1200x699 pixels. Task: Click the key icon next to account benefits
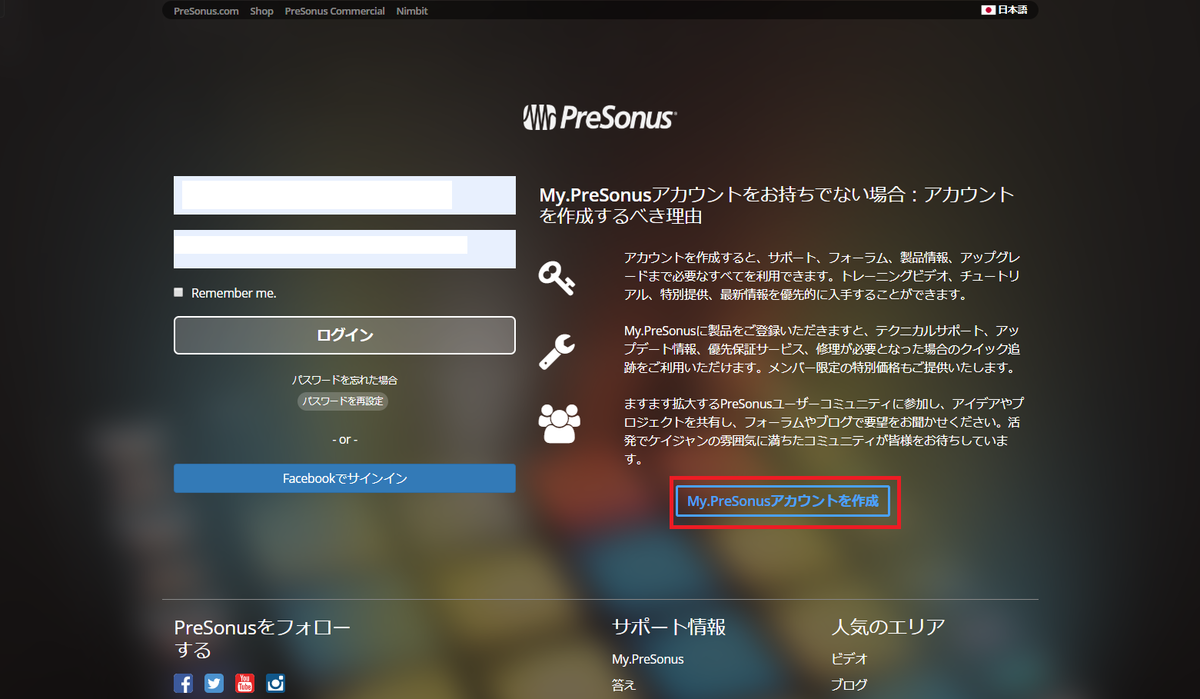pos(557,278)
